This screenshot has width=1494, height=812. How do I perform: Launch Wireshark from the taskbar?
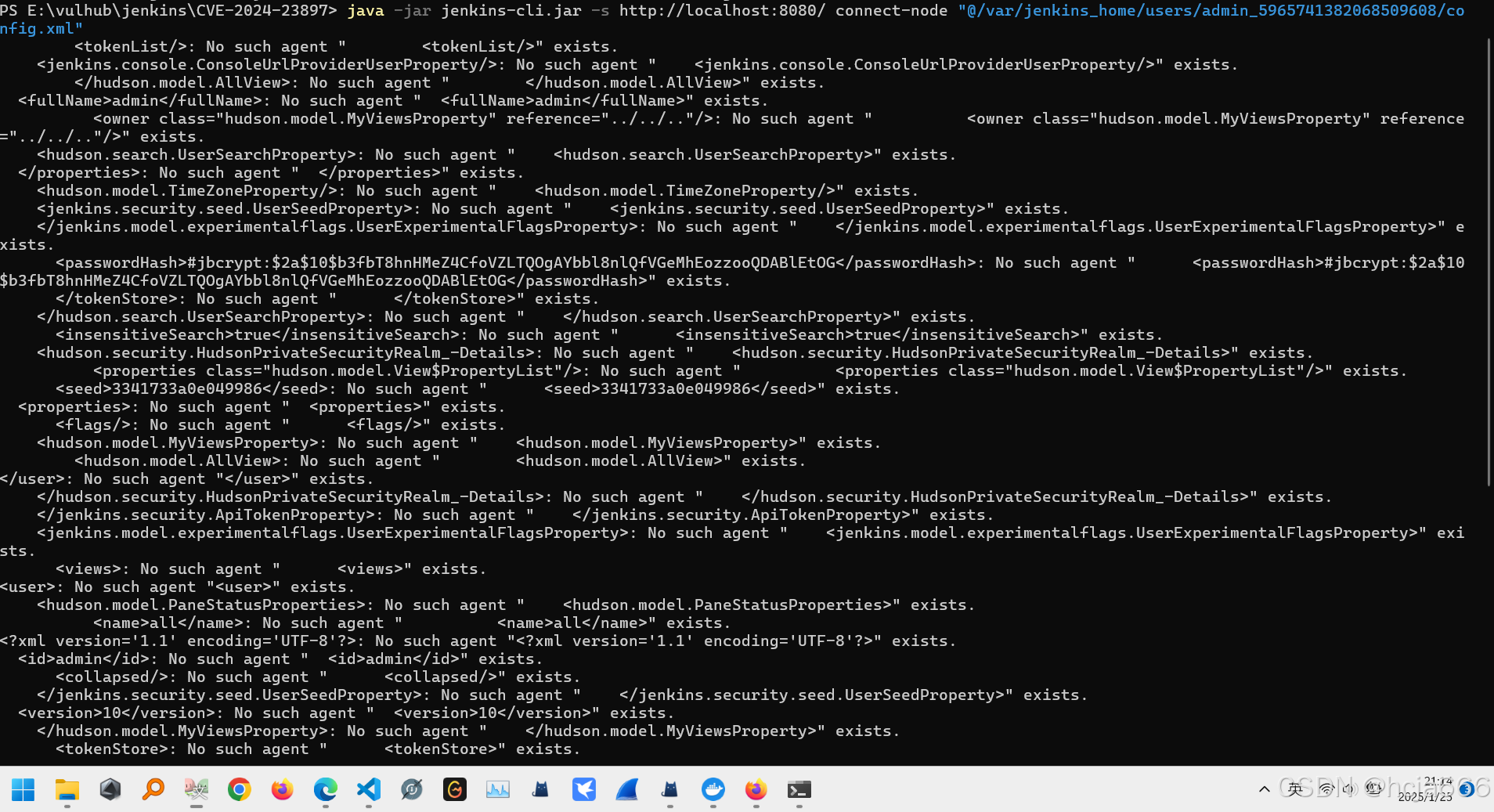(626, 789)
